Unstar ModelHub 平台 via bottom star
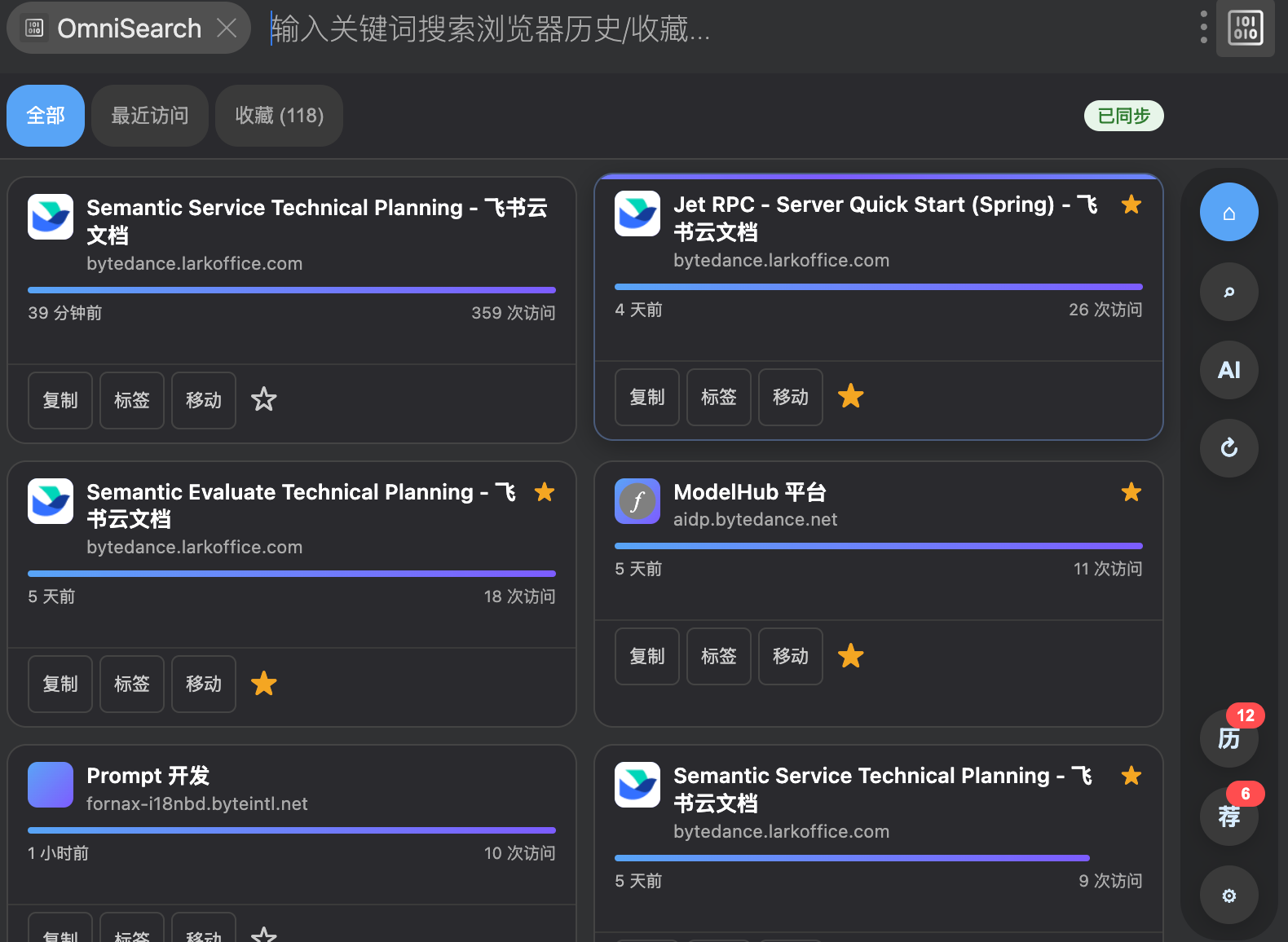The width and height of the screenshot is (1288, 942). coord(851,655)
